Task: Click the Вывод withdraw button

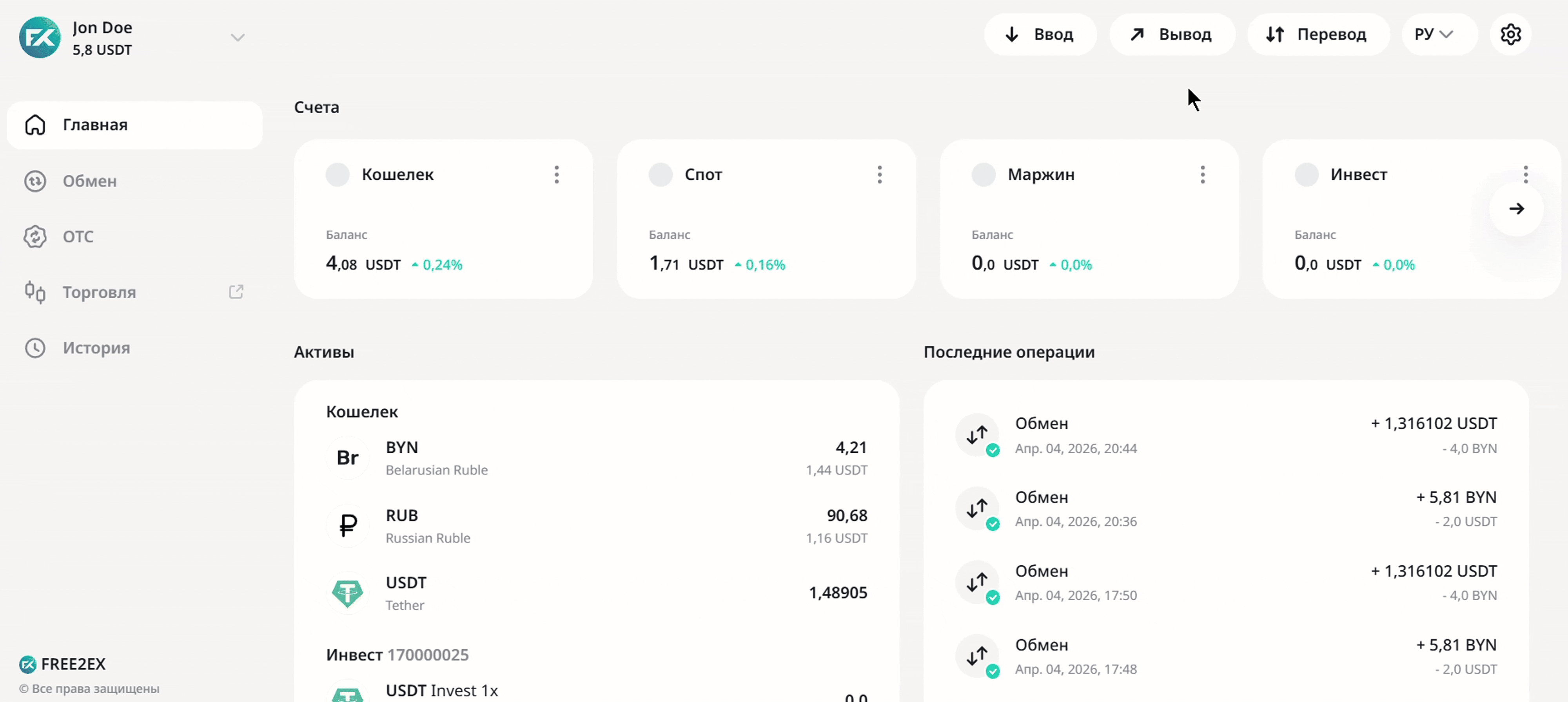Action: 1172,35
